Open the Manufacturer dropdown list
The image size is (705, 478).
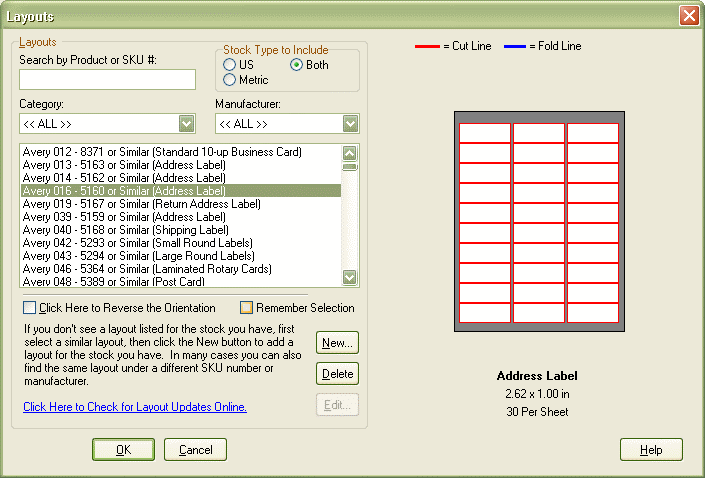click(x=351, y=124)
